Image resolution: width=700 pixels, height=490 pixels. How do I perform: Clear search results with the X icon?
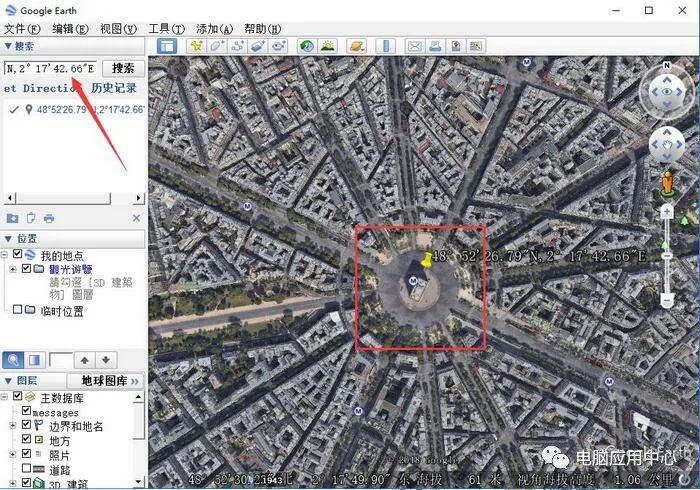[x=136, y=218]
